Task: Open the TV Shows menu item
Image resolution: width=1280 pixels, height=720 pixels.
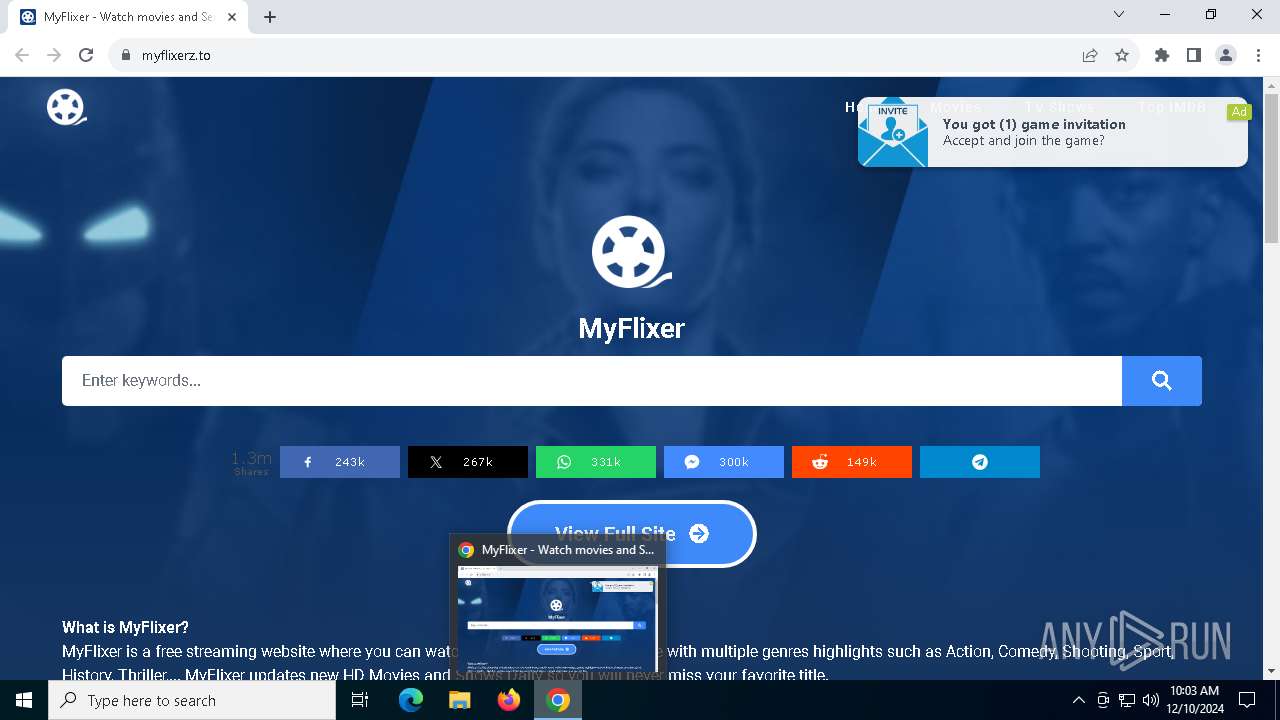Action: coord(1059,107)
